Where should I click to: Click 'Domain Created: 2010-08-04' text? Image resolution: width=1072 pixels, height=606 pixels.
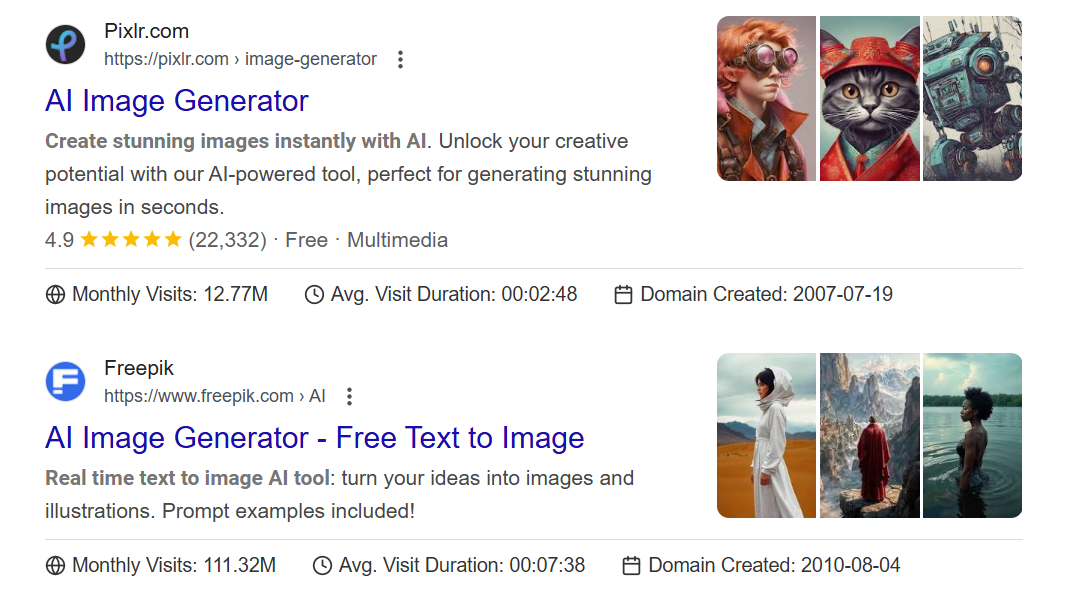[x=774, y=566]
